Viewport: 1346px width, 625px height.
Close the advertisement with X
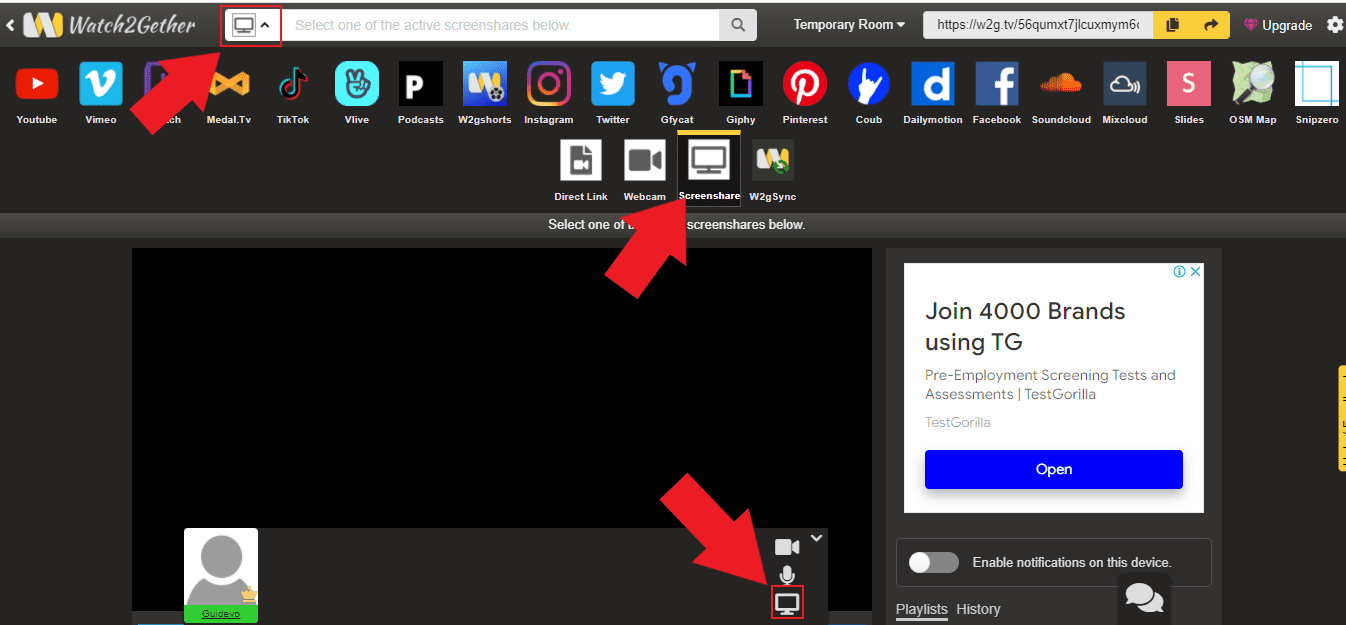pos(1195,271)
